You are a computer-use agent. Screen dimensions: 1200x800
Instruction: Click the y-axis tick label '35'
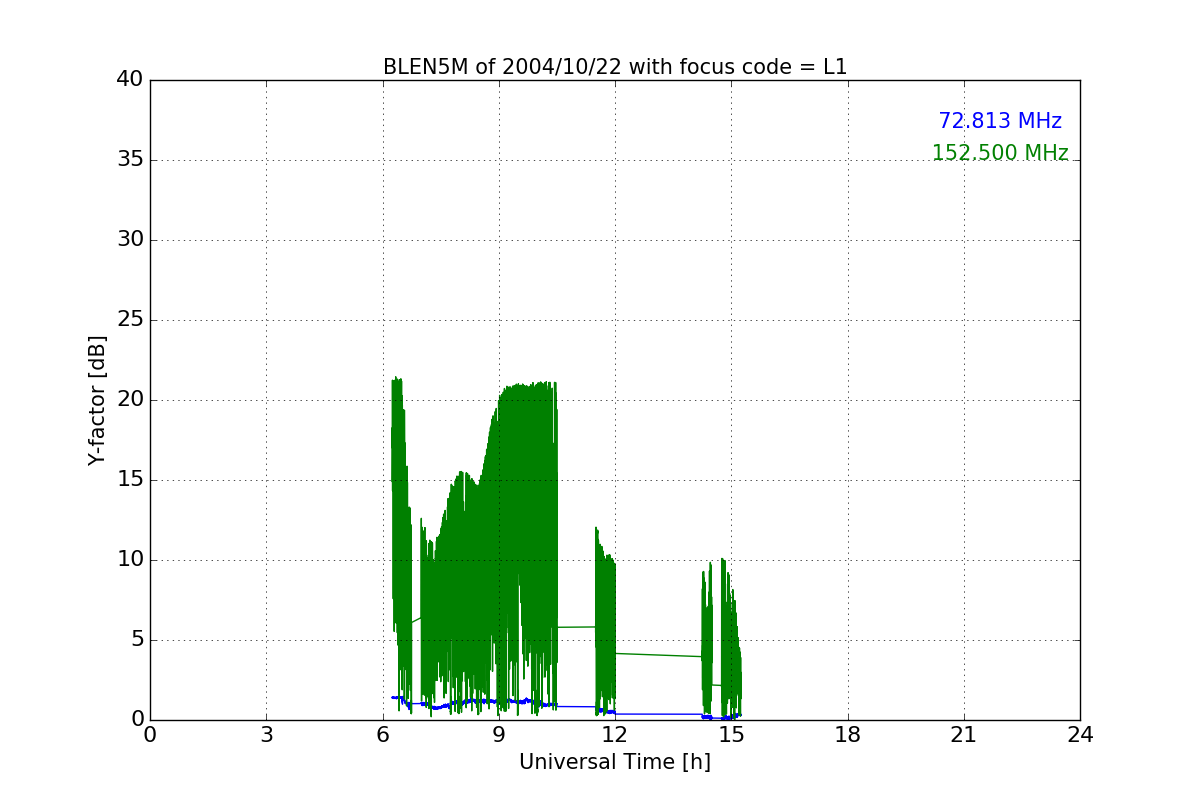pos(130,160)
